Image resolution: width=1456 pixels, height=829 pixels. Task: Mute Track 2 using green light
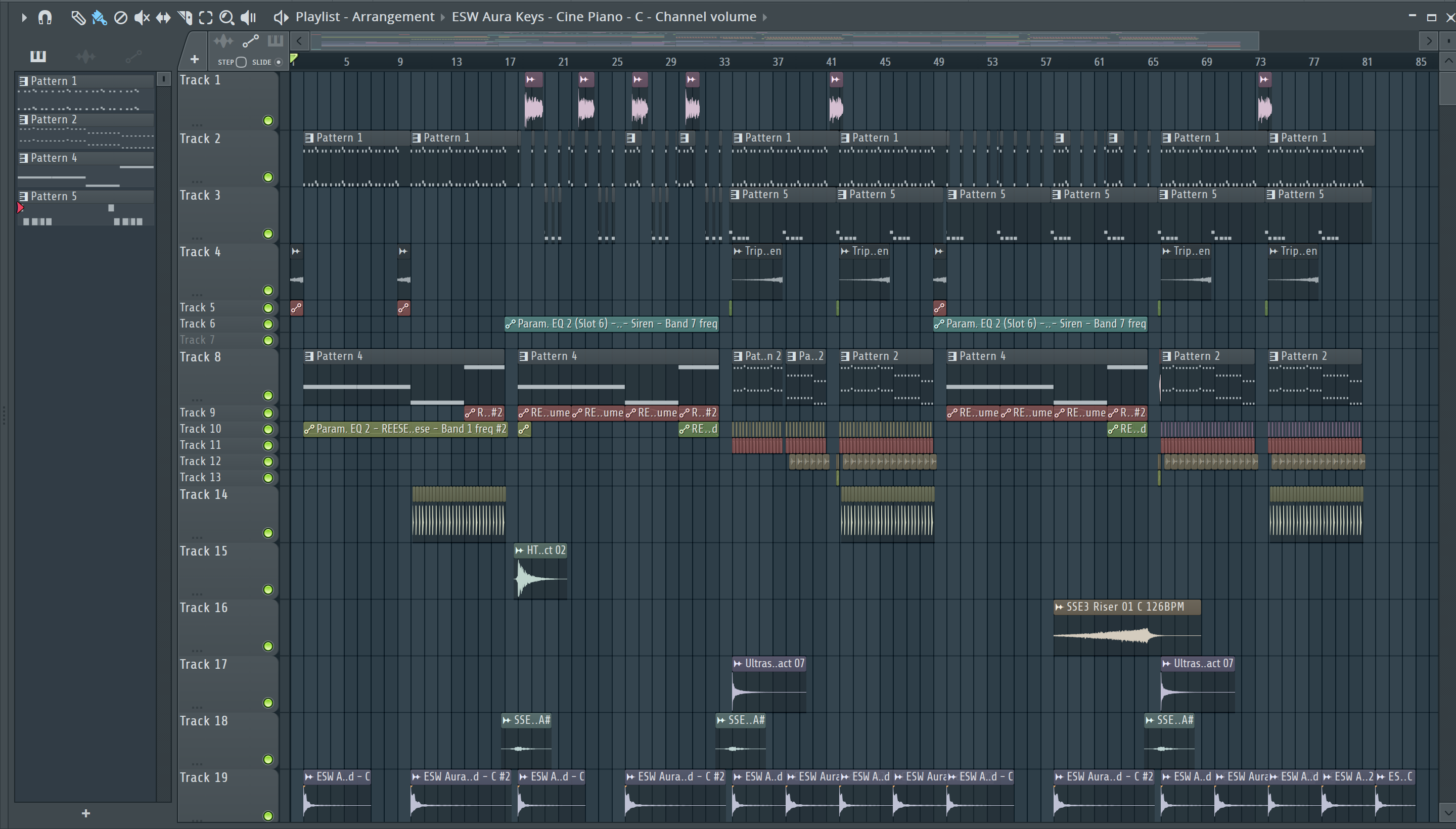coord(267,177)
